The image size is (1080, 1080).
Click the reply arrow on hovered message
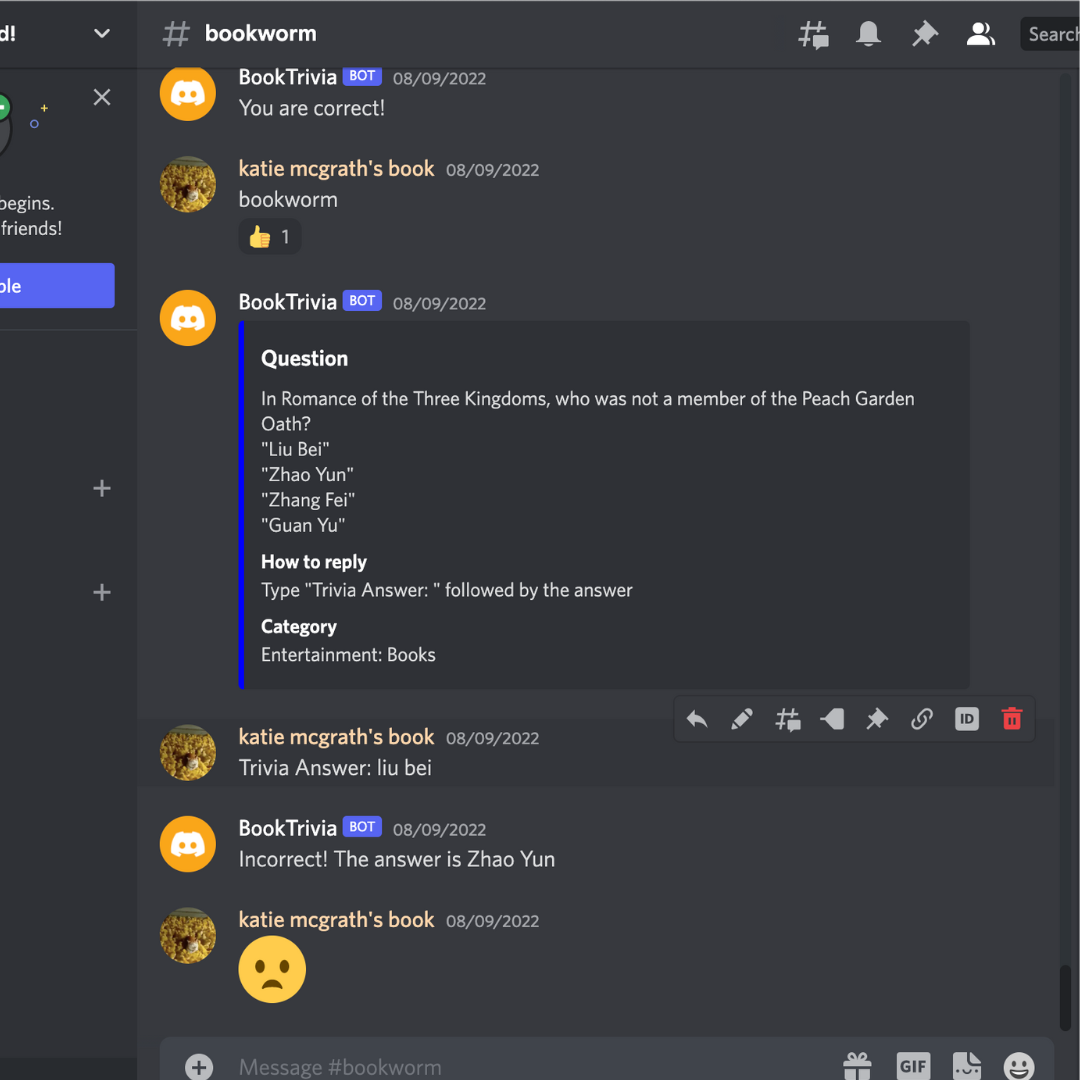(697, 719)
